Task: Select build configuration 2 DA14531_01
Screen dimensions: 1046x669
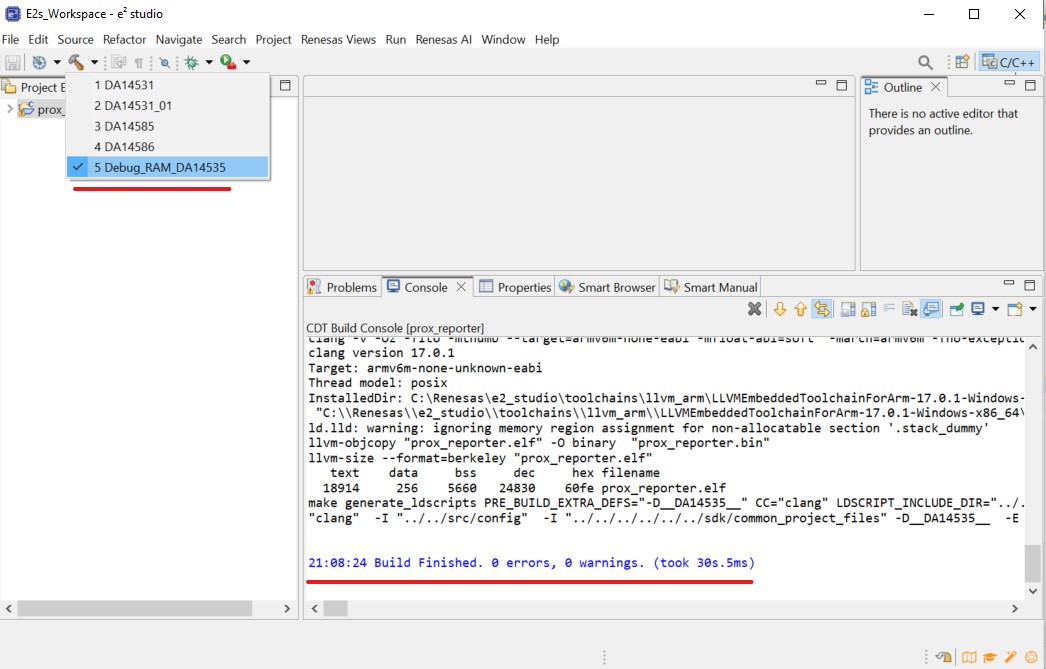Action: [167, 105]
